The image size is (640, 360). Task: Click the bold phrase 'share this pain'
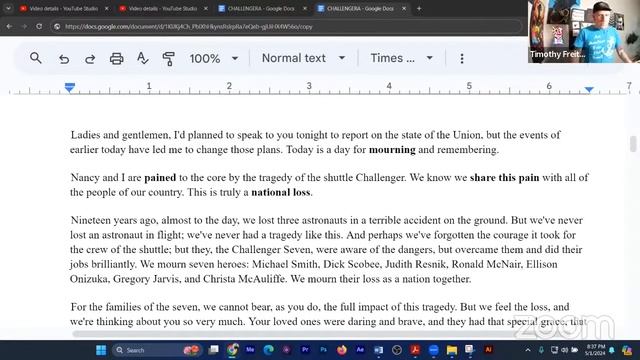(x=504, y=178)
